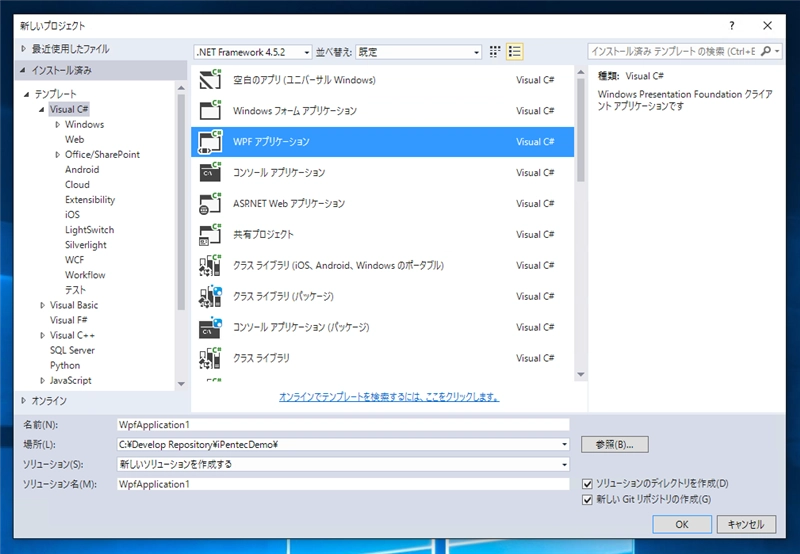
Task: Click the template list scroll up arrow
Action: tap(581, 72)
